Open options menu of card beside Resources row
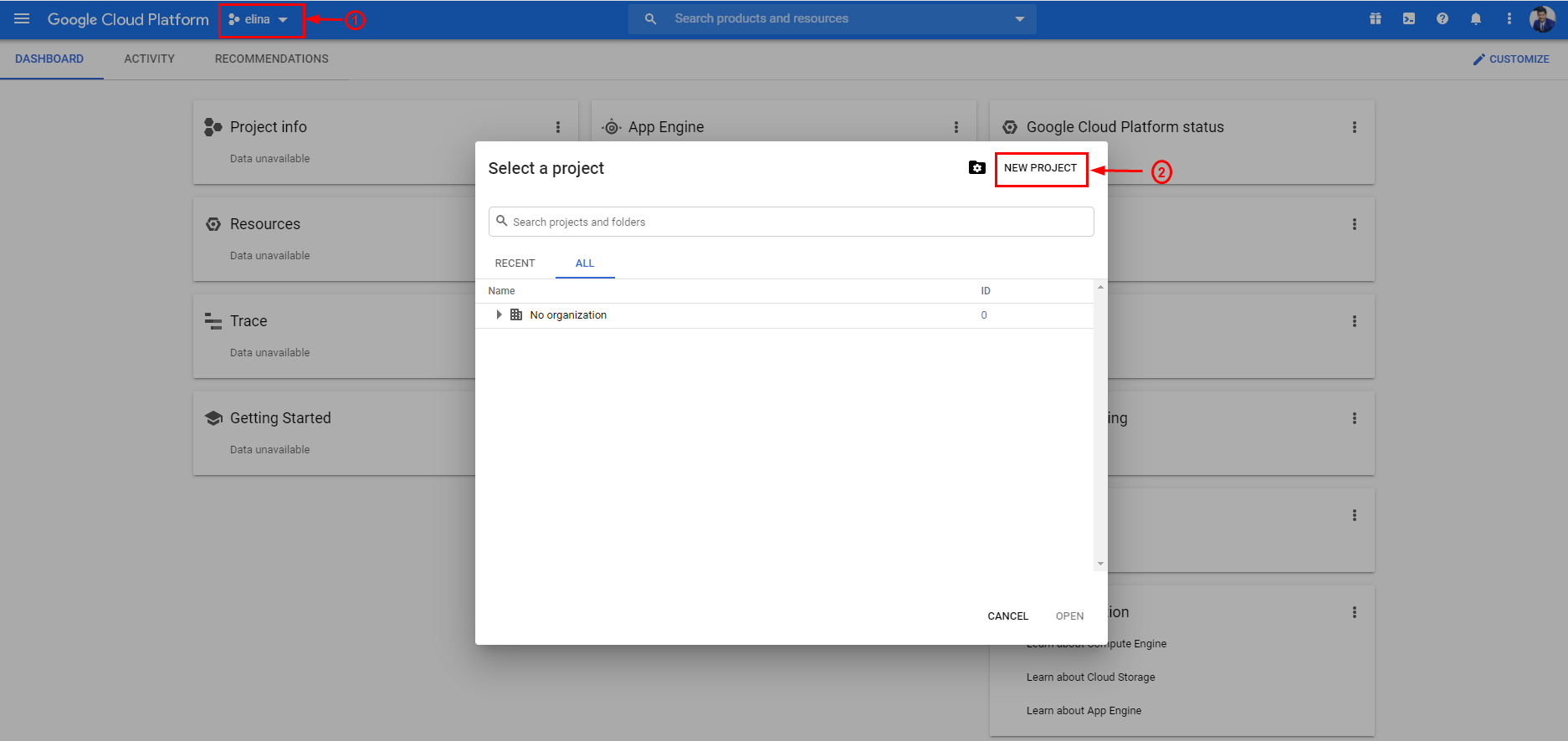1568x741 pixels. (1355, 224)
